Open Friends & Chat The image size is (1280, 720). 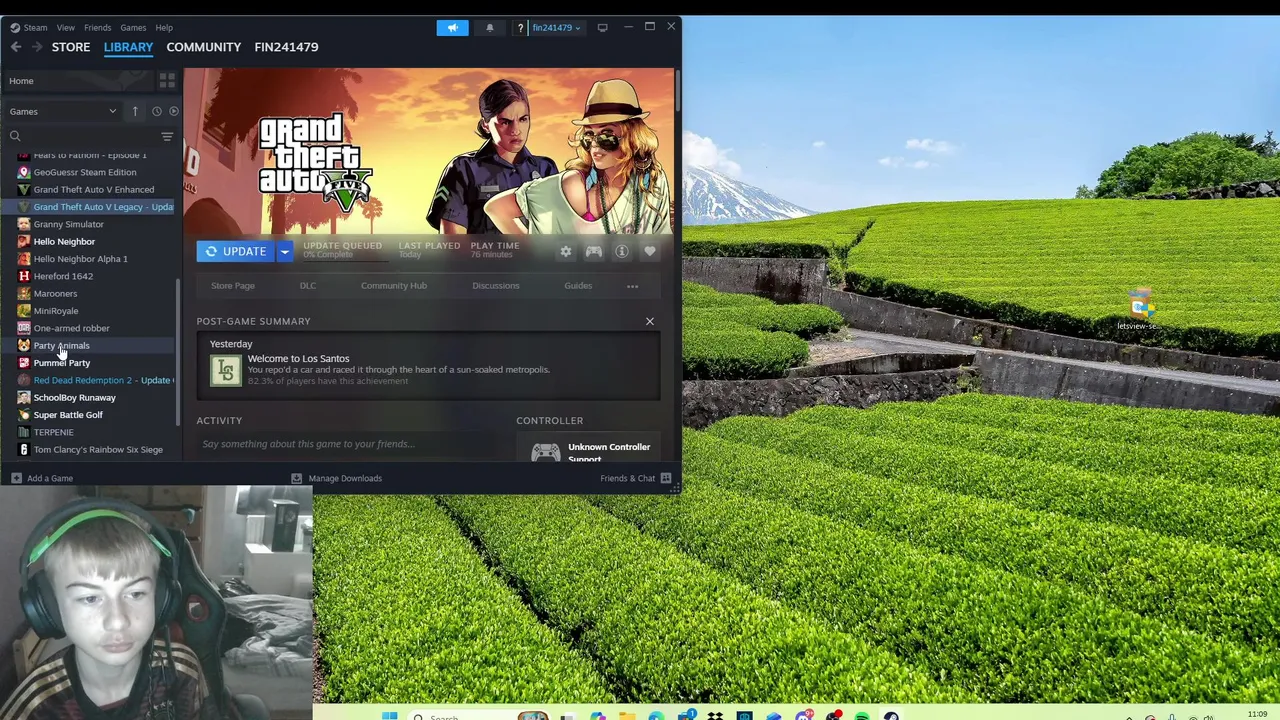click(636, 478)
